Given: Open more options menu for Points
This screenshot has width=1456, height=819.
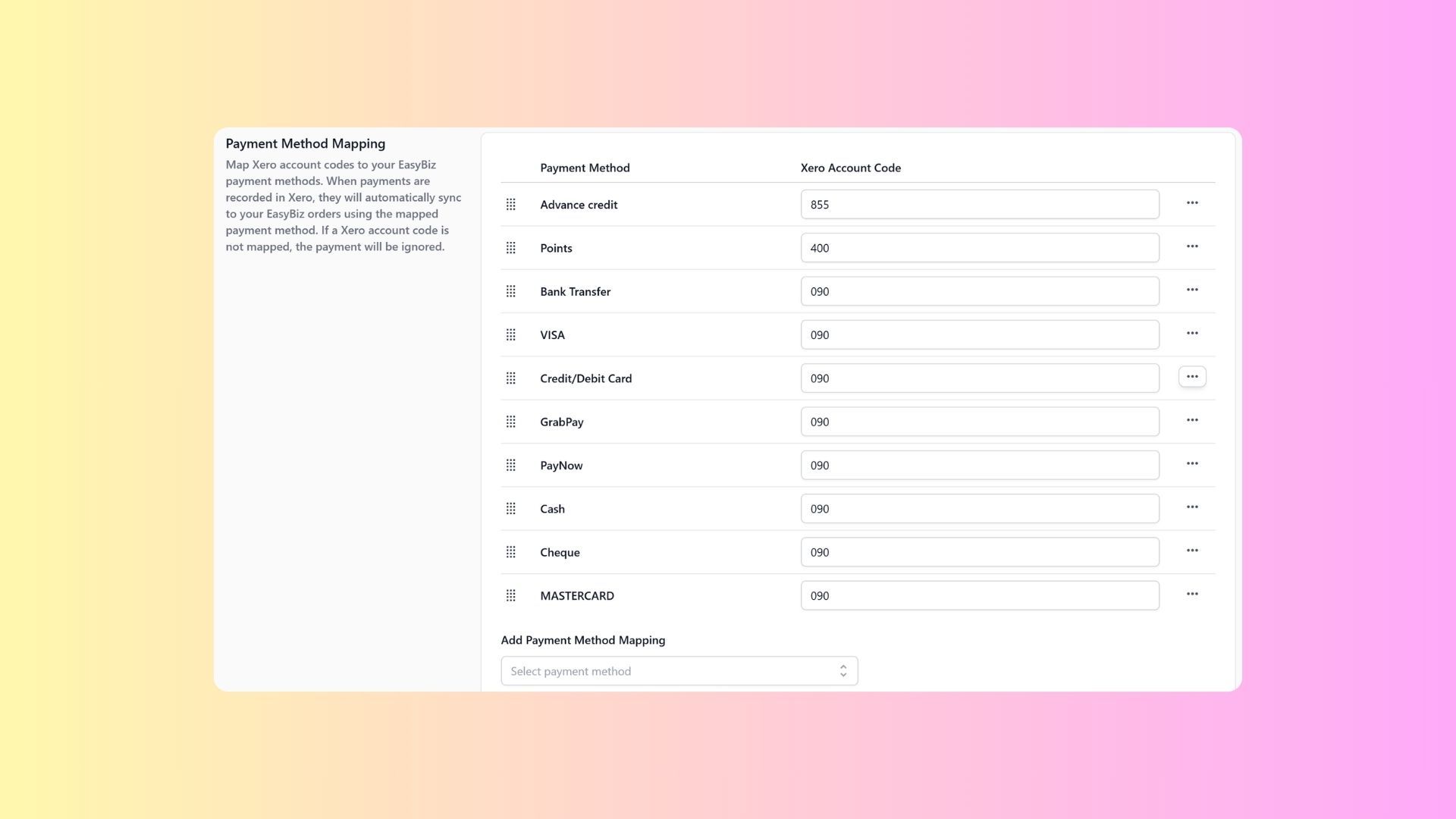Looking at the screenshot, I should coord(1192,246).
